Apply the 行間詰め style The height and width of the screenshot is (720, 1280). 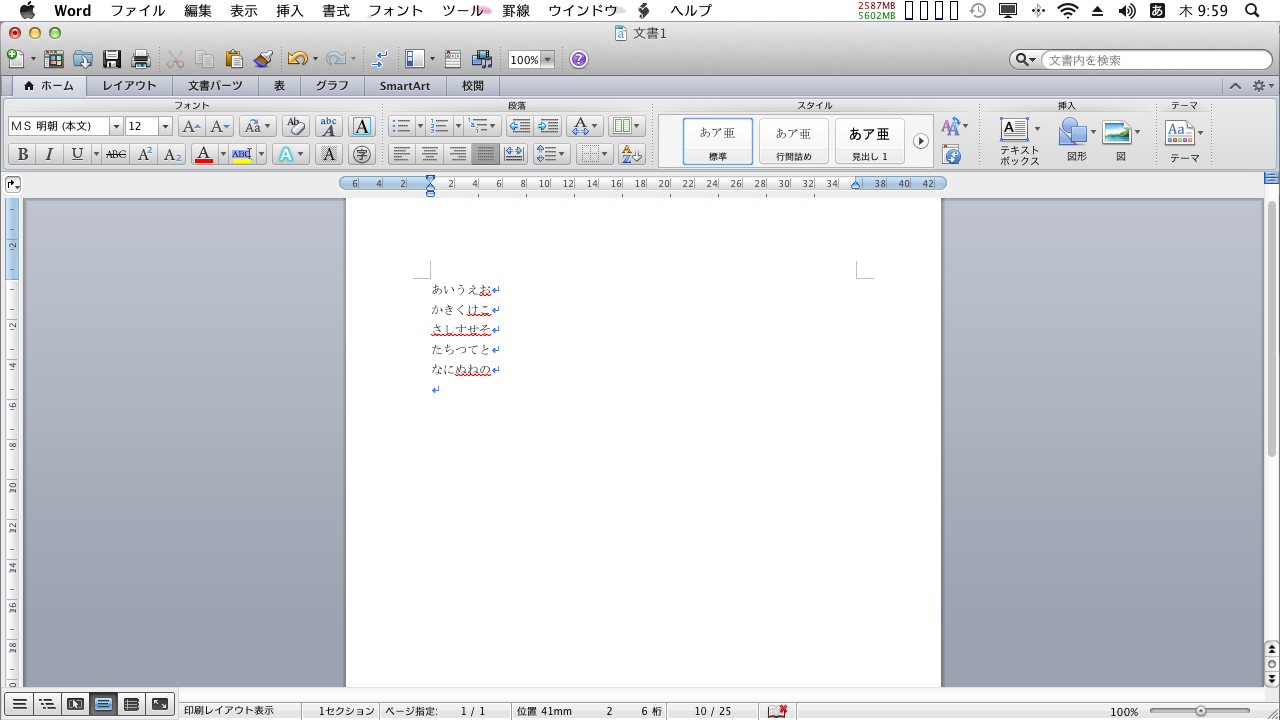pos(794,141)
